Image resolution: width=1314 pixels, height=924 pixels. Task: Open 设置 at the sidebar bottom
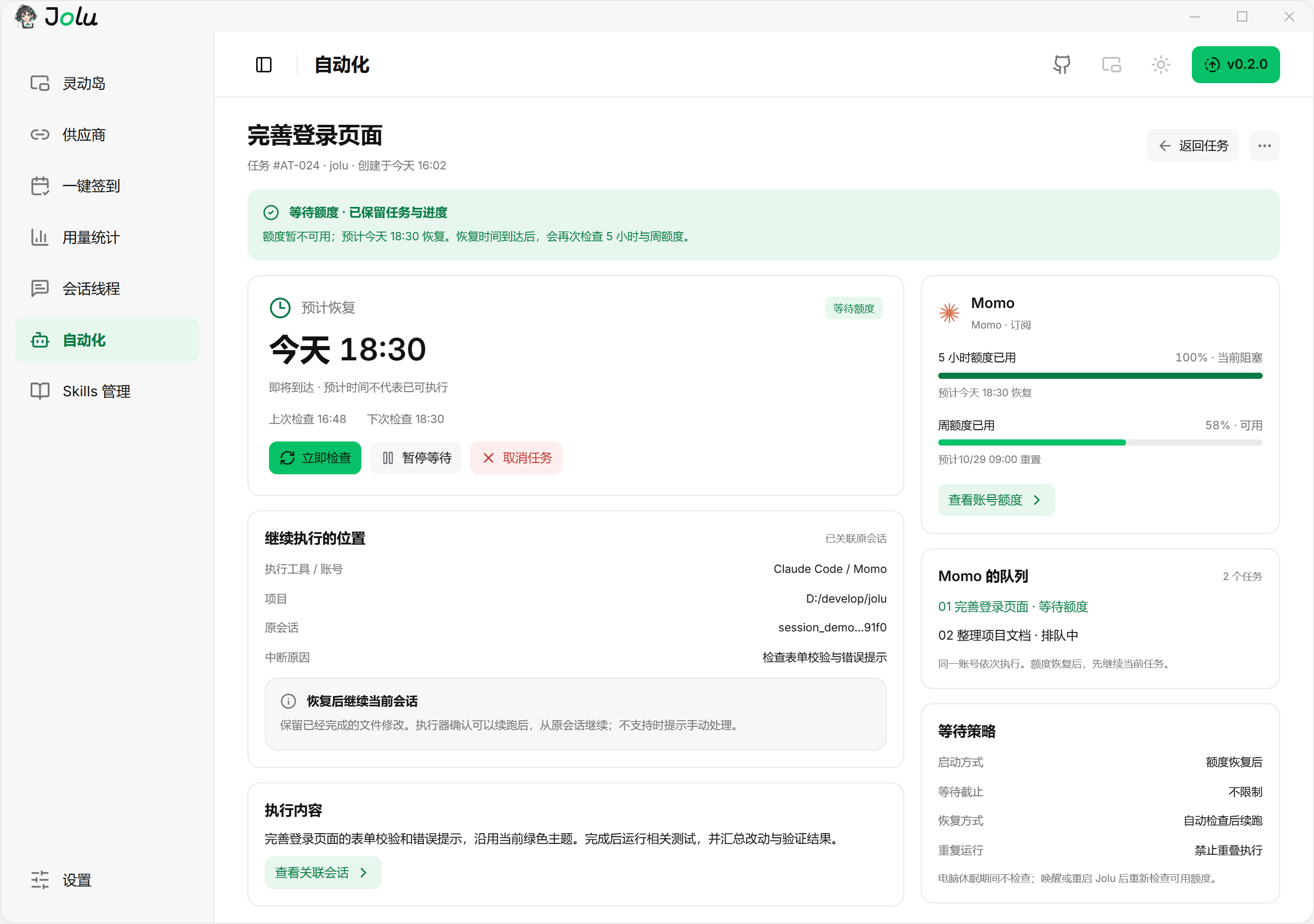coord(107,880)
